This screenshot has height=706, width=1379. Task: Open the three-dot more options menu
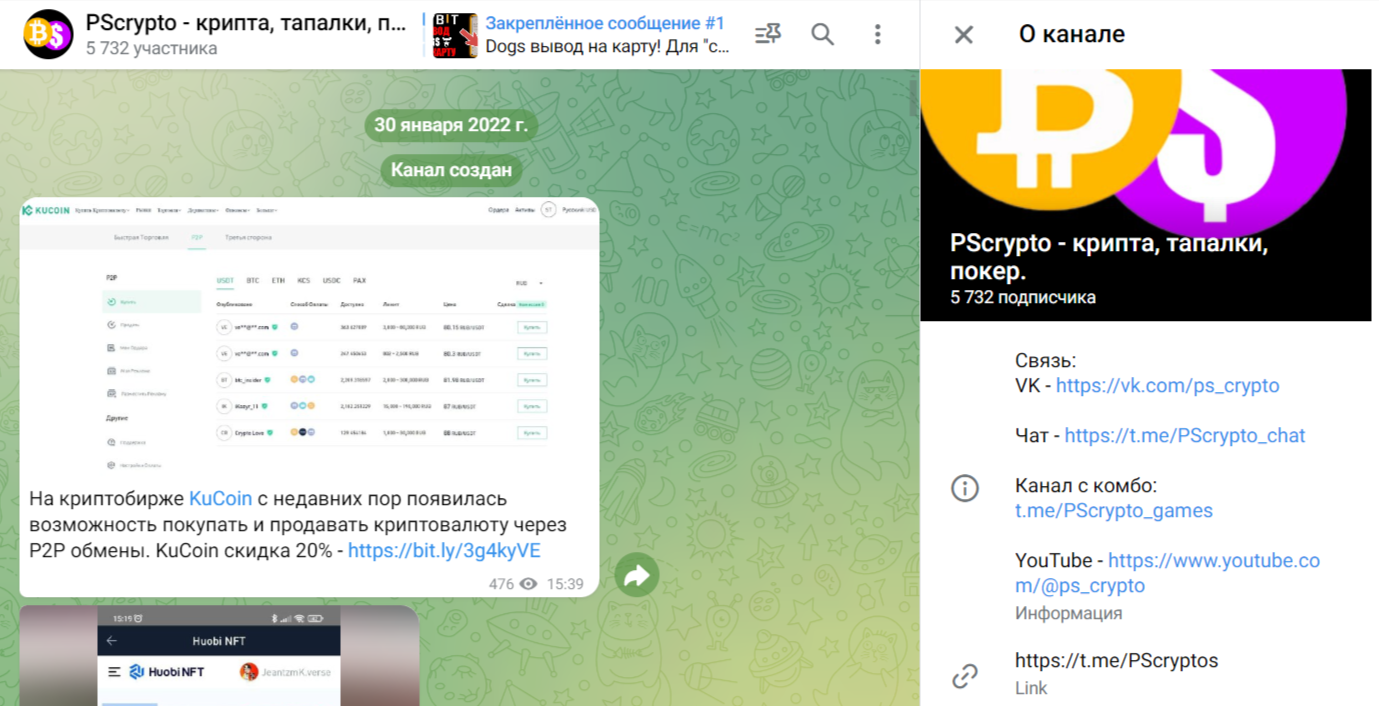tap(877, 35)
